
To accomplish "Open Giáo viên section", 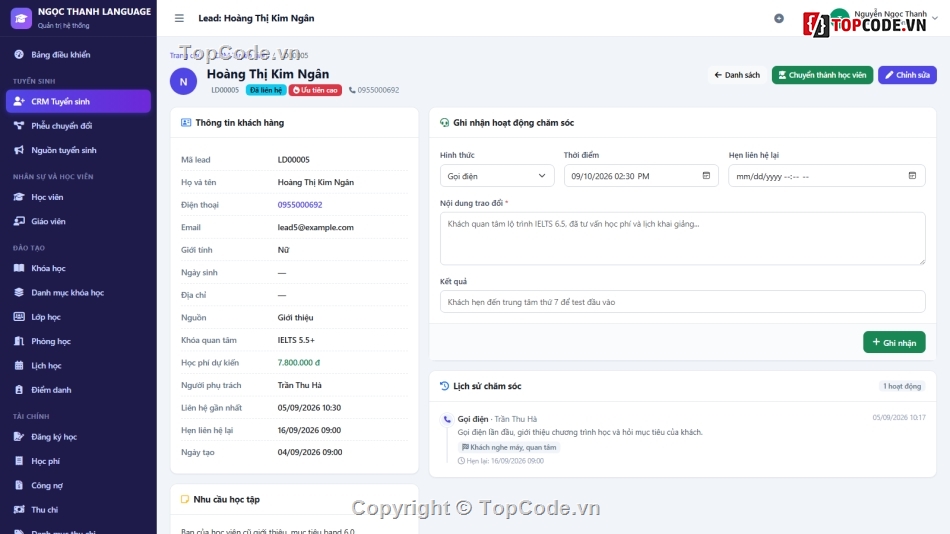I will pyautogui.click(x=78, y=221).
